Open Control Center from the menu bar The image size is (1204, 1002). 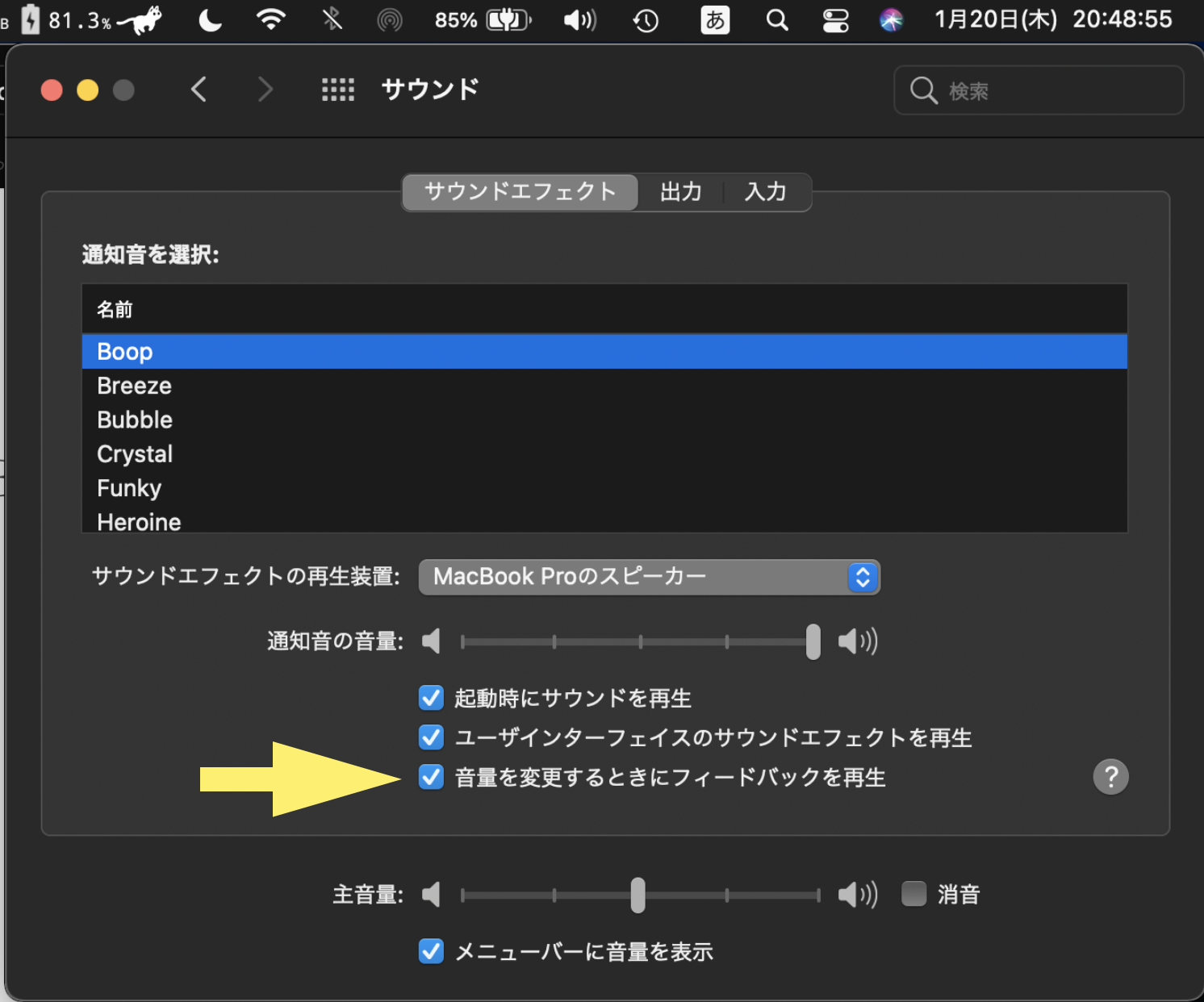point(835,20)
